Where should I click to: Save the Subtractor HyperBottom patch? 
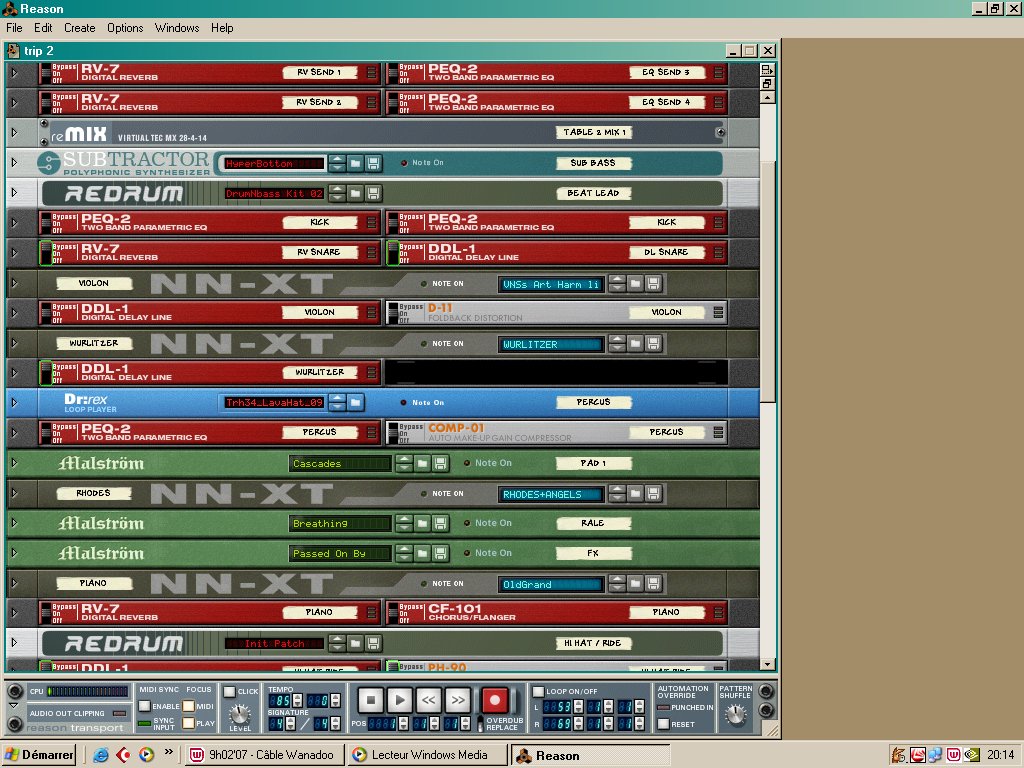click(x=373, y=163)
